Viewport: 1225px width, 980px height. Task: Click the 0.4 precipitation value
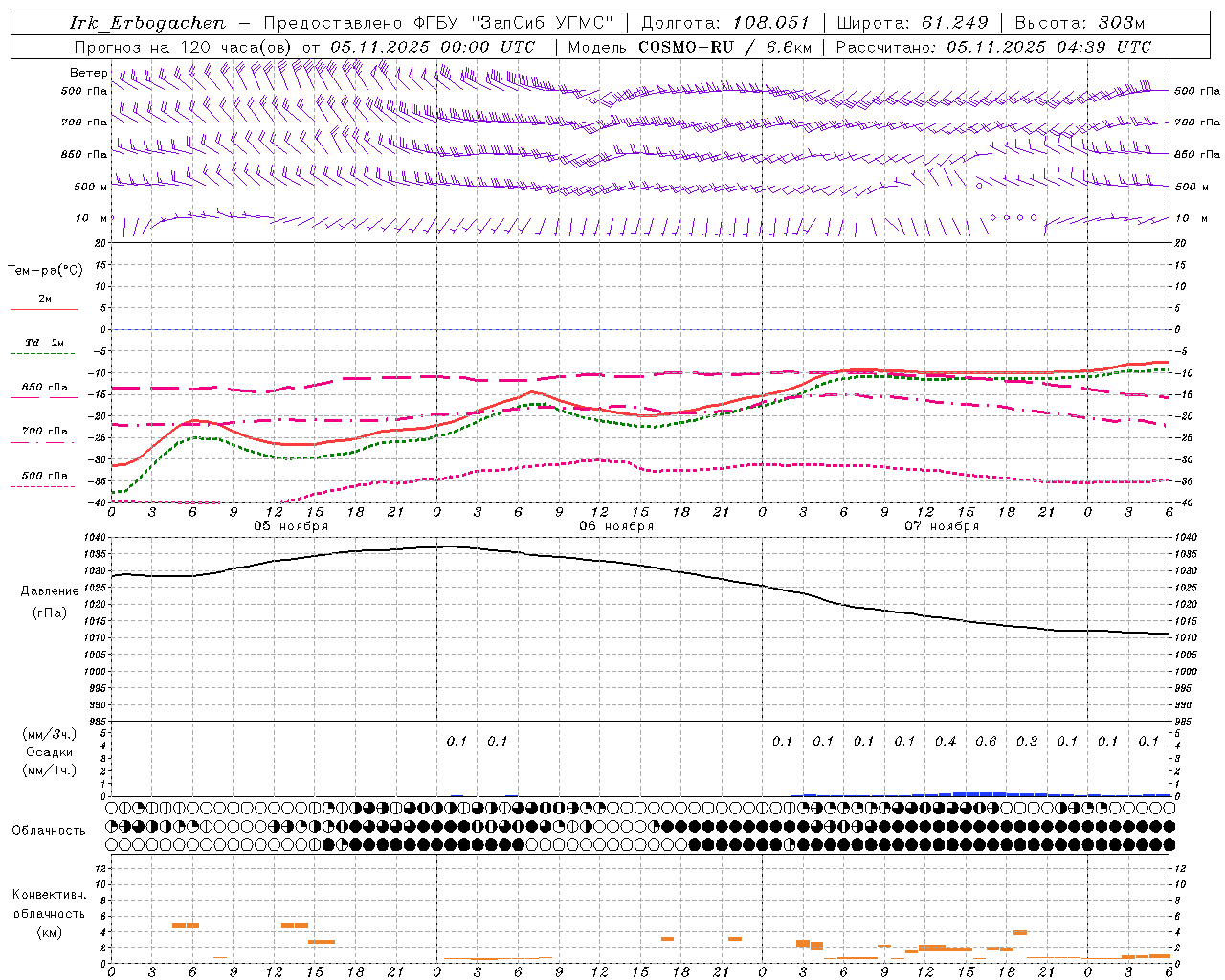946,742
